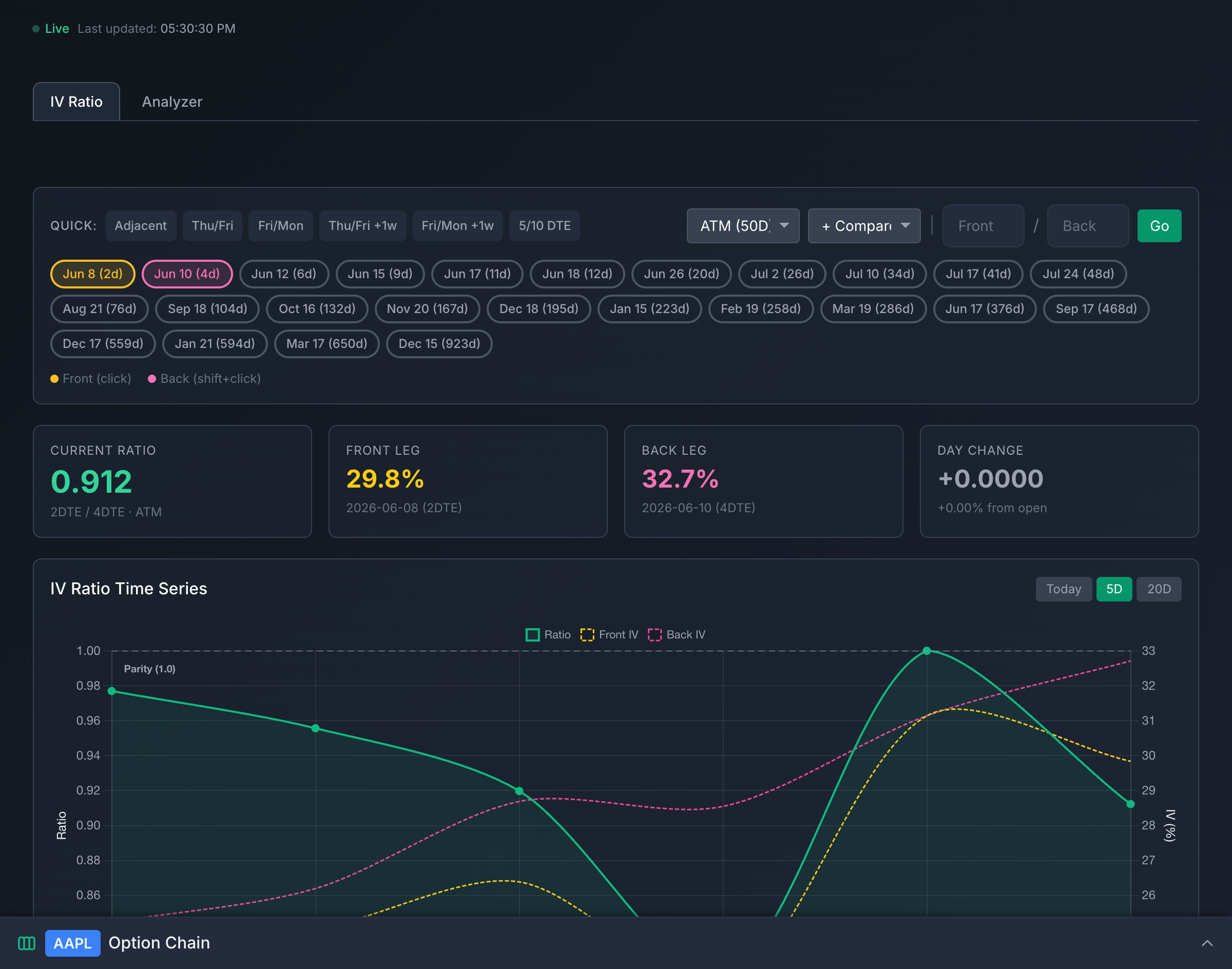
Task: Pick the Aug 21 (76d) expiry chip
Action: click(99, 309)
